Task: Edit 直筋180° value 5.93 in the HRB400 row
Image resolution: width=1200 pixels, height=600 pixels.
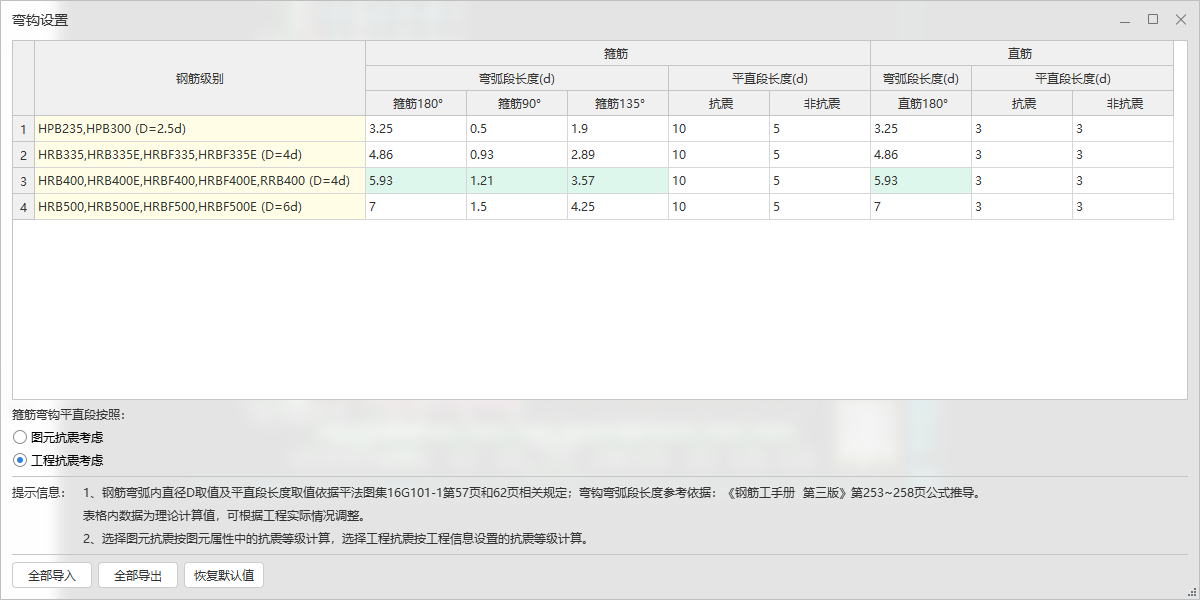Action: pyautogui.click(x=921, y=181)
